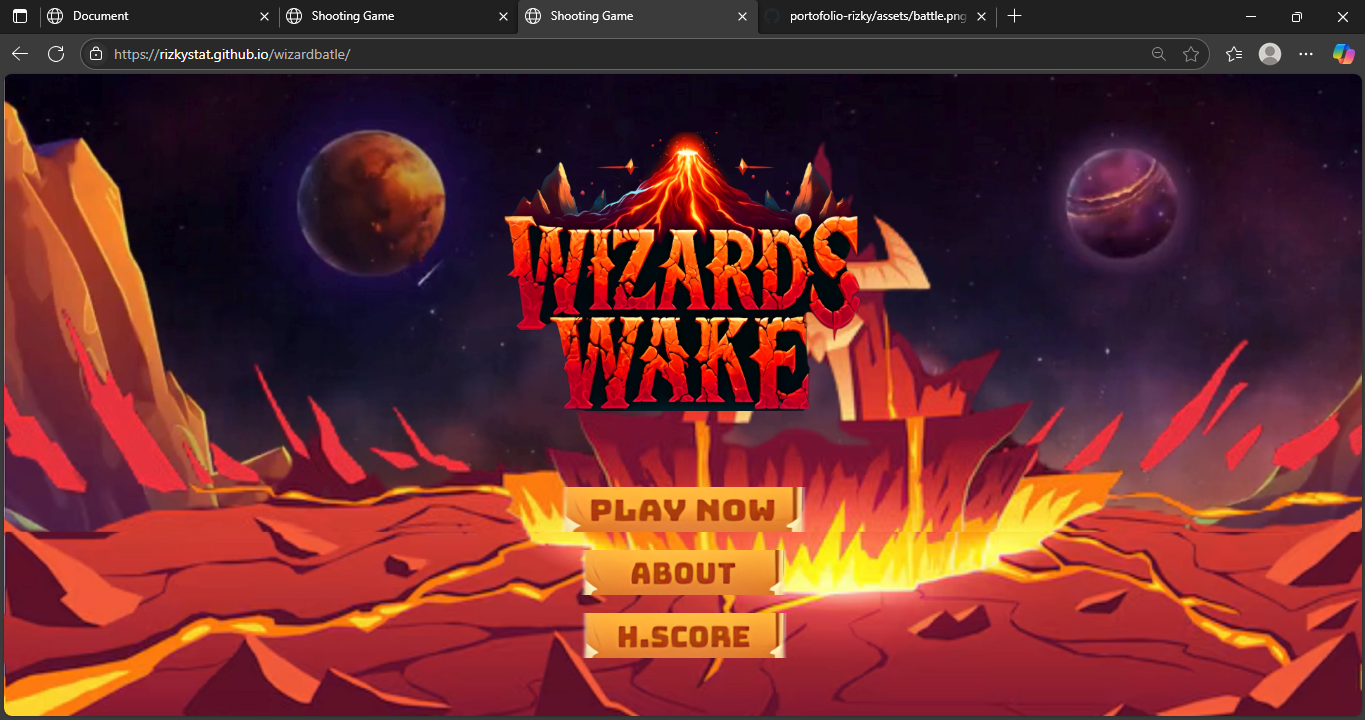Minimize the browser window
The image size is (1365, 720).
click(x=1251, y=16)
